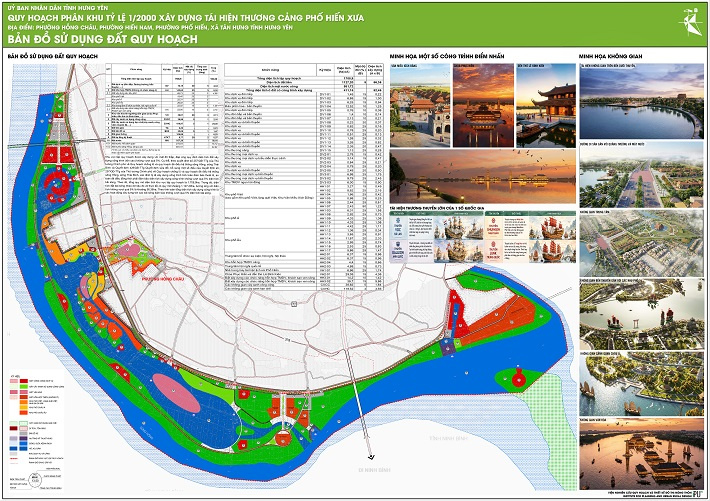Click the 'MINH HỌA MỘT SỐ CÔNG TRÌNH ĐIỂM NHẤN' heading
The image size is (710, 501).
446,56
